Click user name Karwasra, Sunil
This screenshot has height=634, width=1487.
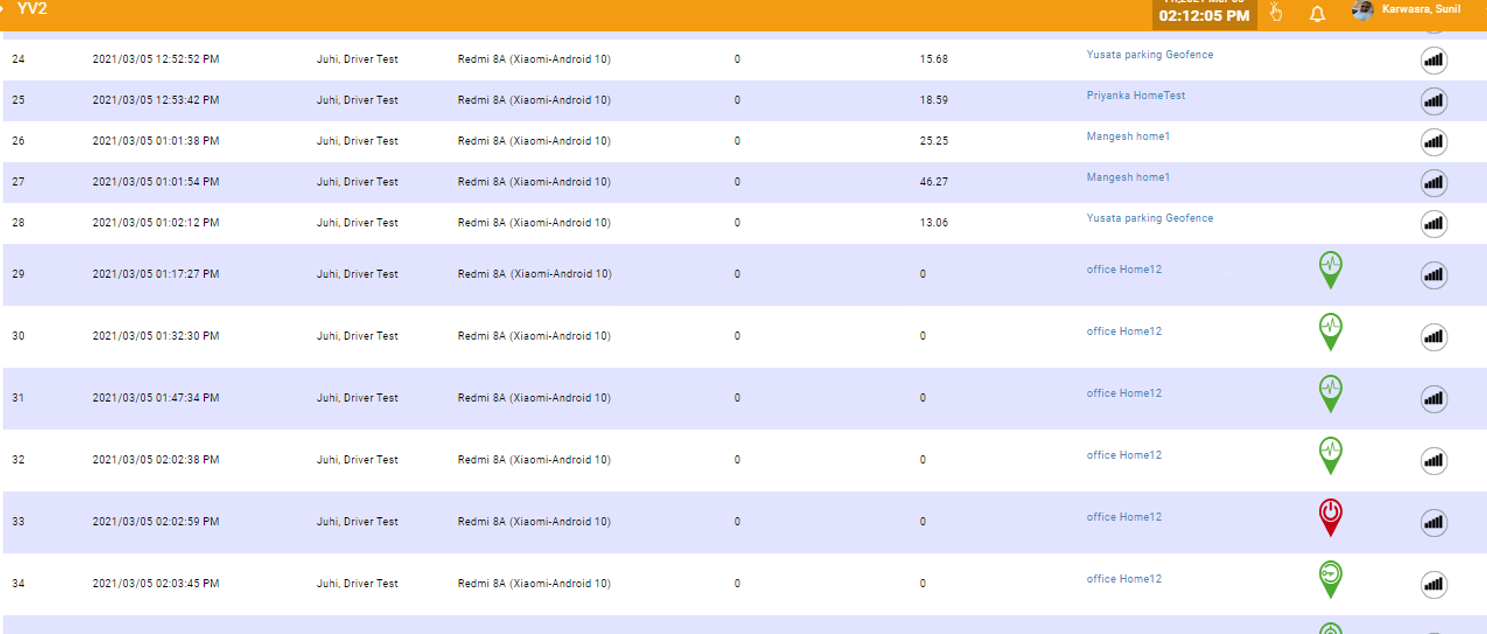(x=1421, y=9)
